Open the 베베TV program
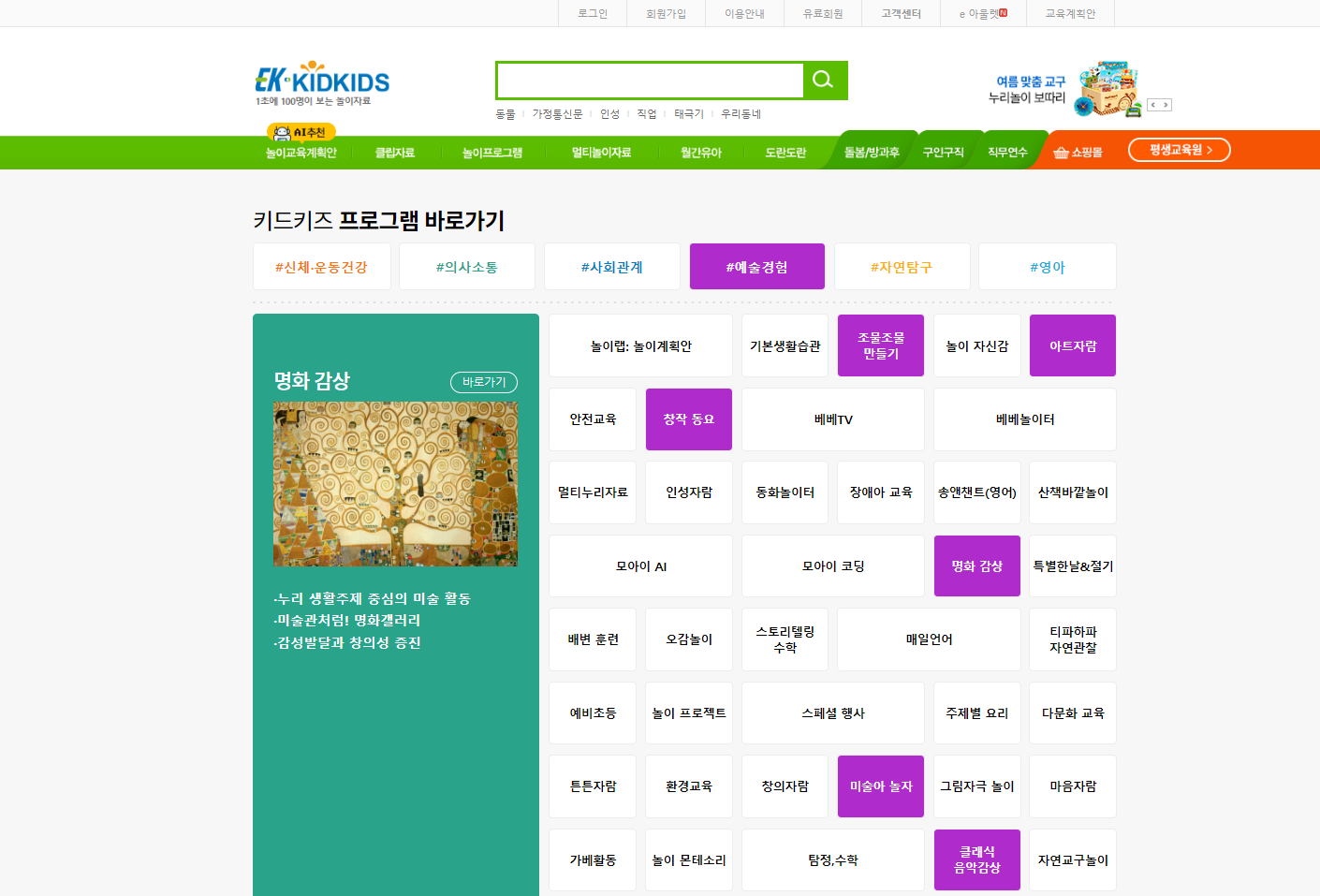The image size is (1320, 896). (x=833, y=419)
